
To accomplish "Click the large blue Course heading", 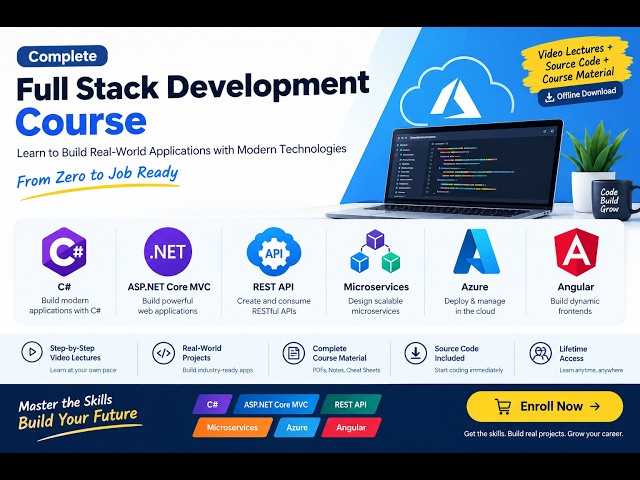I will (81, 122).
